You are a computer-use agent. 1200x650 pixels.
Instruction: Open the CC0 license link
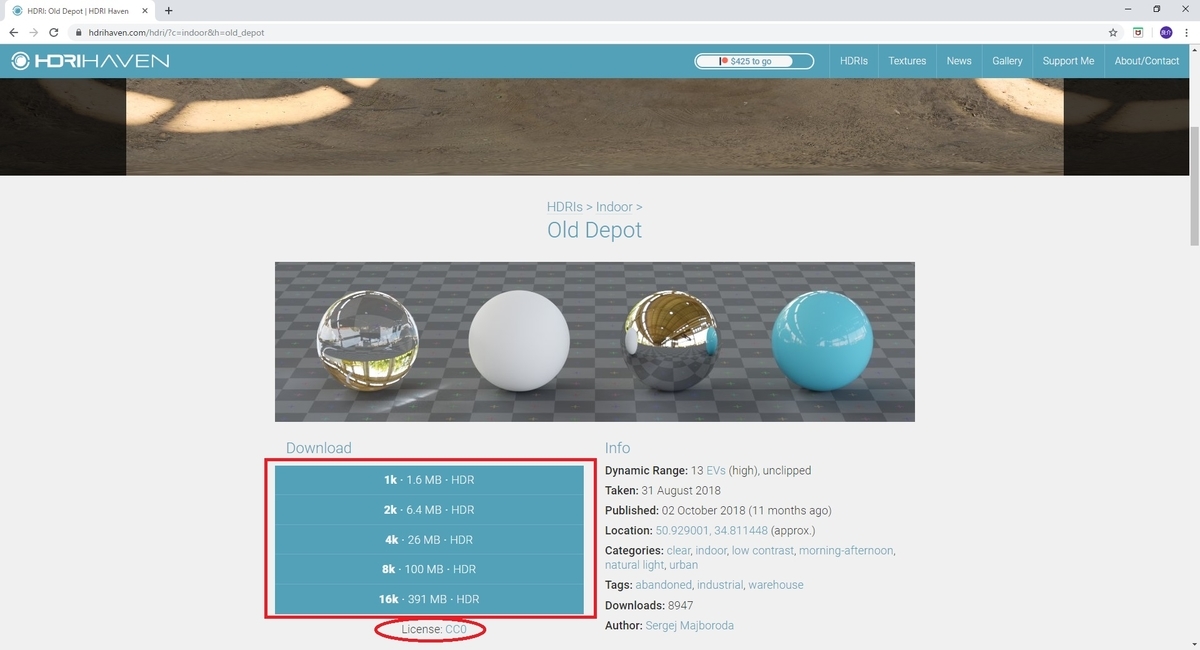(x=456, y=630)
